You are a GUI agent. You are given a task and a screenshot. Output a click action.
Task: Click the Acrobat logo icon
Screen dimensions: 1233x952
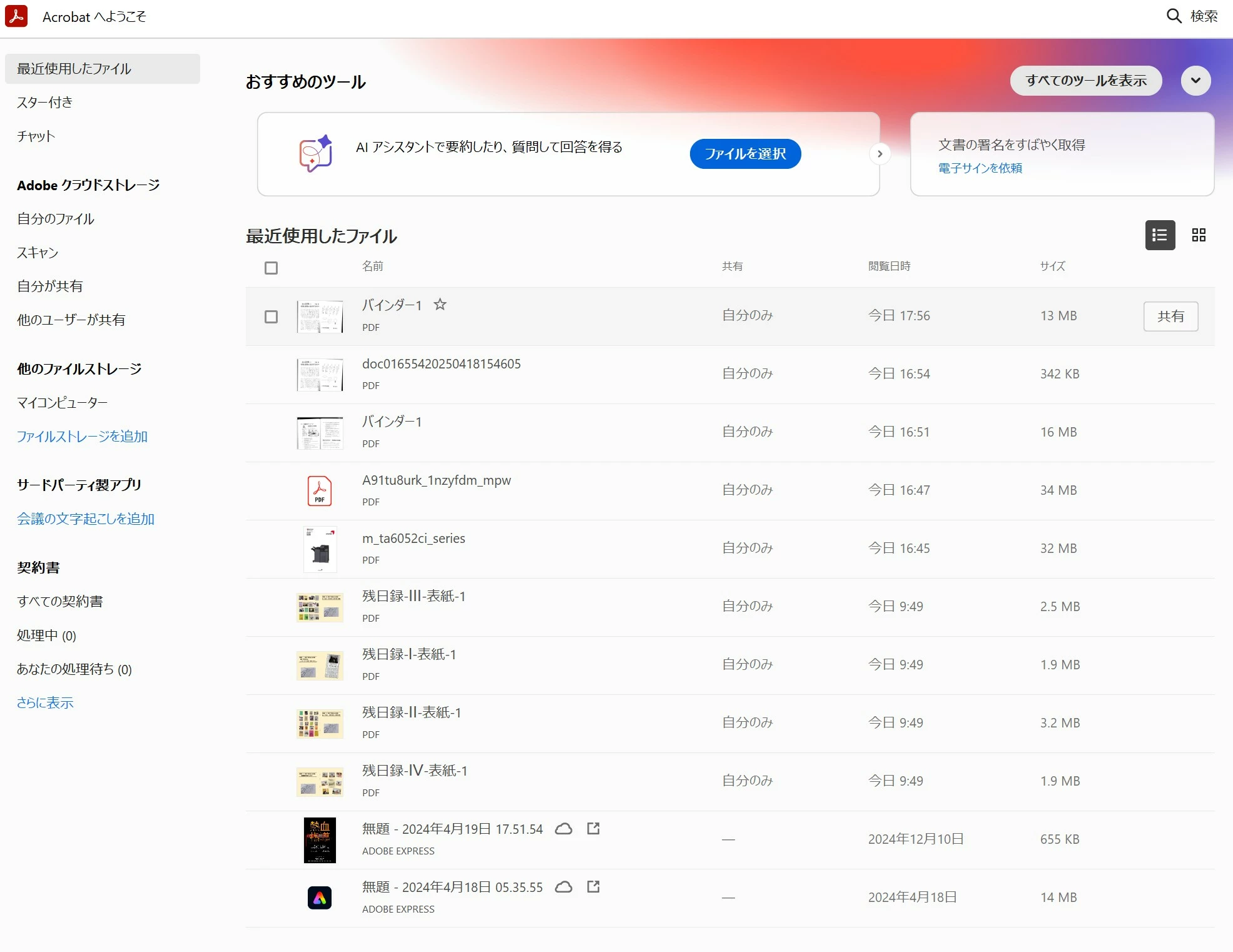pyautogui.click(x=16, y=16)
